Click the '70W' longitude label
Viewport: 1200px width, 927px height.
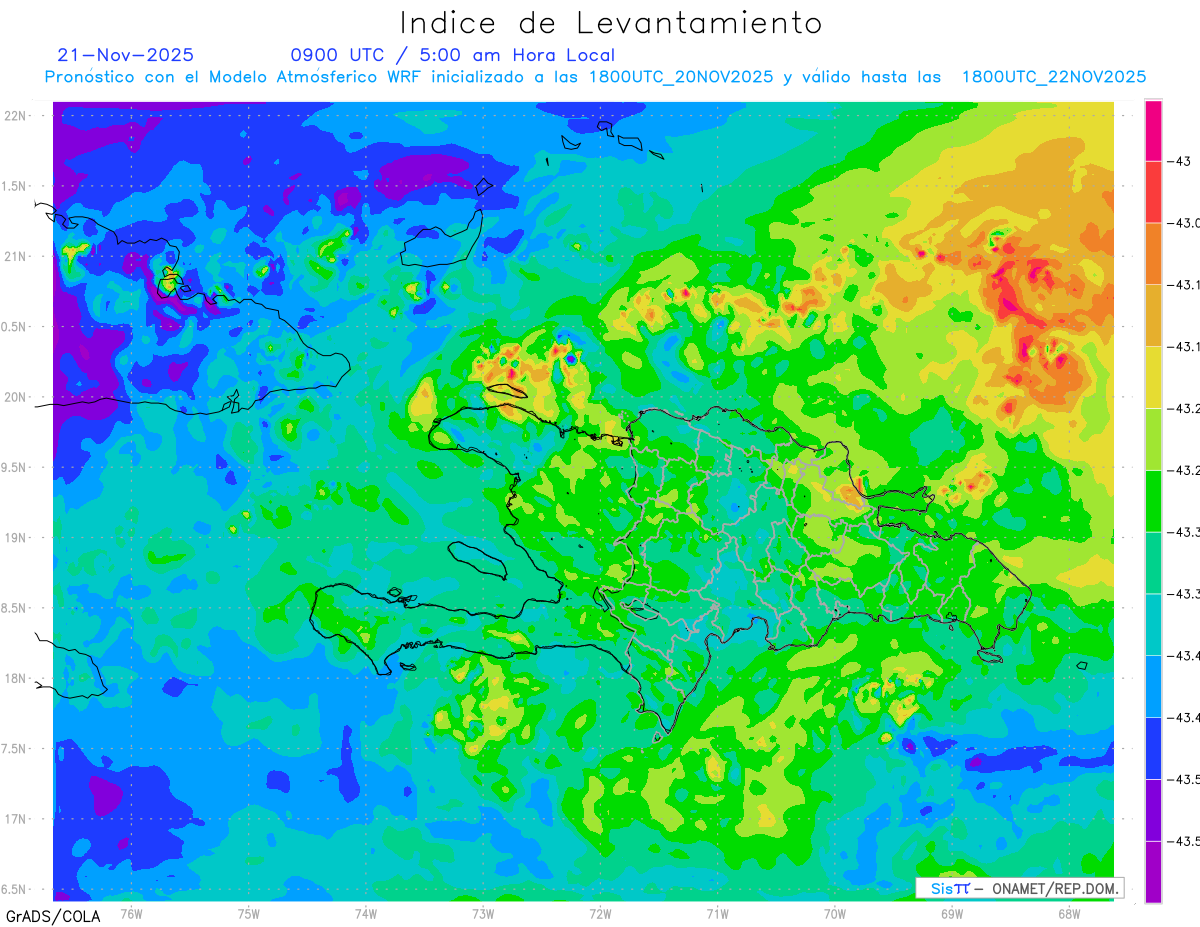point(834,913)
